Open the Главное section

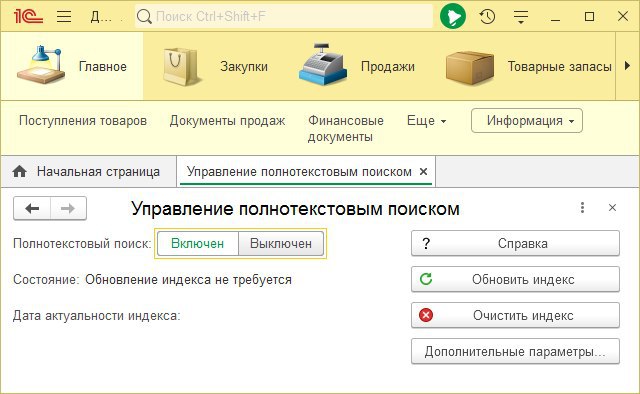[72, 66]
